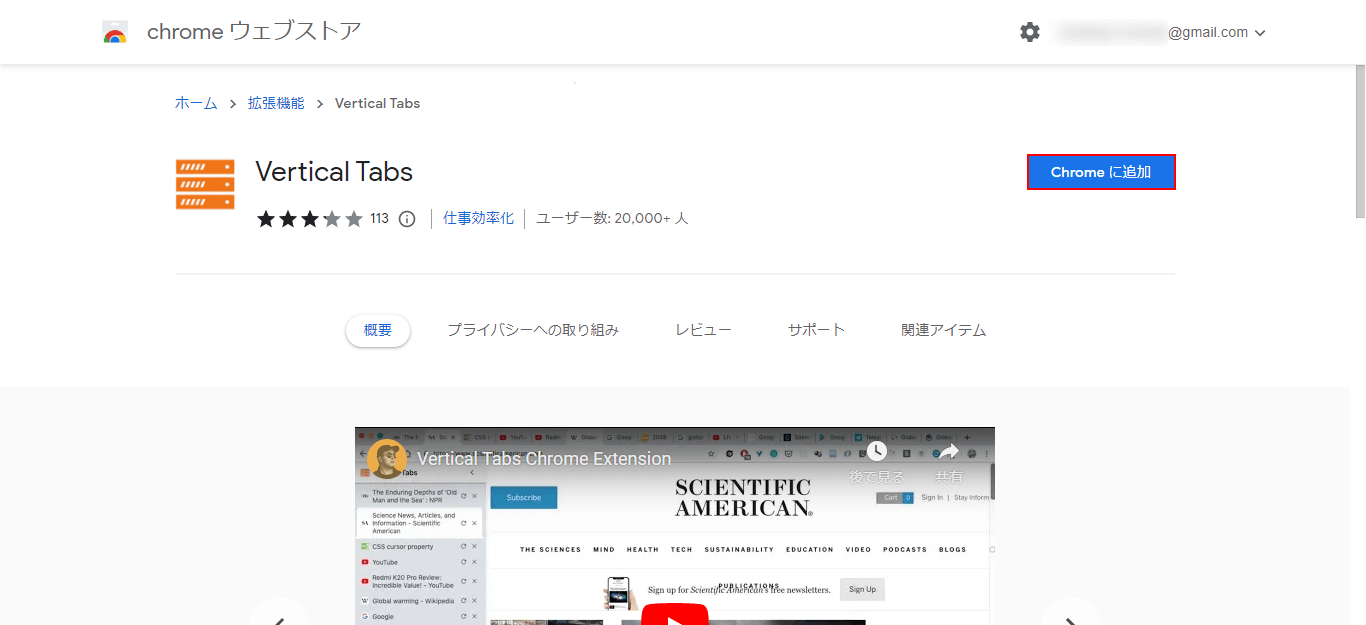
Task: Click the ユーザー数: 20,000+ 人 text
Action: (612, 218)
